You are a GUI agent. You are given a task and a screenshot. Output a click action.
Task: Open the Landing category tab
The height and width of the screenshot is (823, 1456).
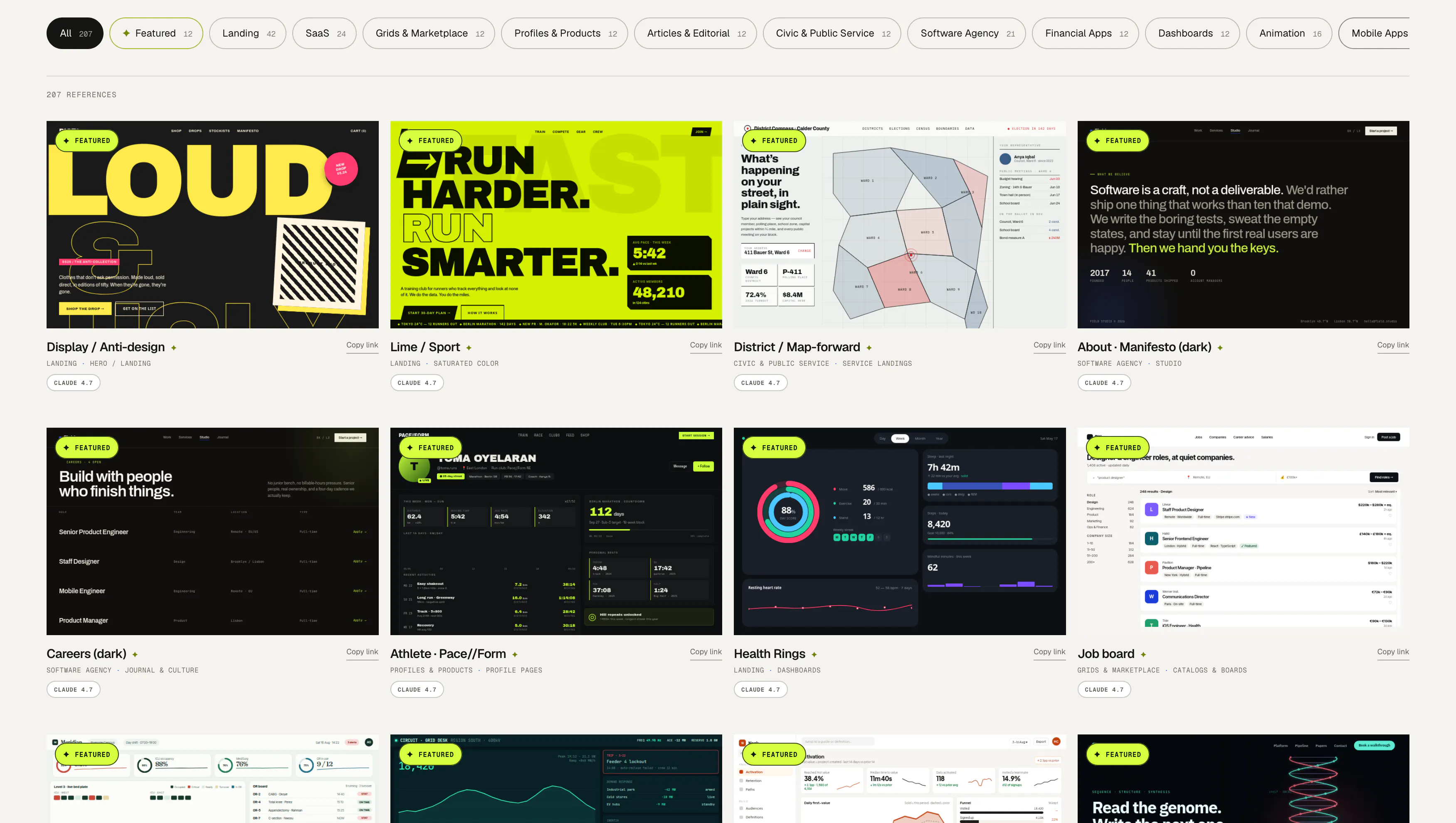tap(247, 33)
